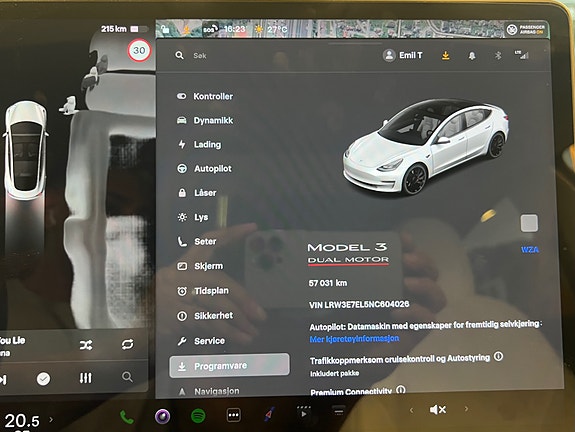Skip to next track
Viewport: 575px width, 432px height.
click(3, 380)
